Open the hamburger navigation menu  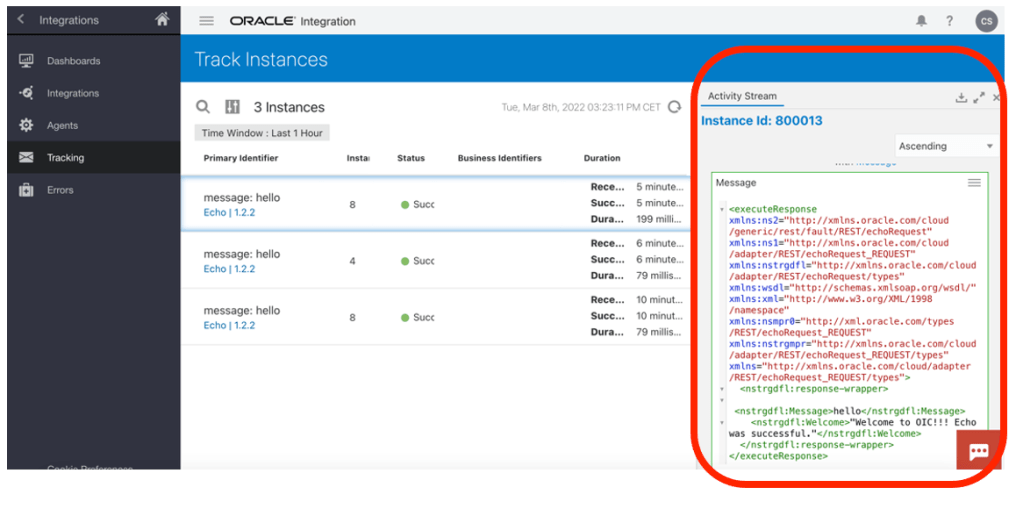[207, 21]
